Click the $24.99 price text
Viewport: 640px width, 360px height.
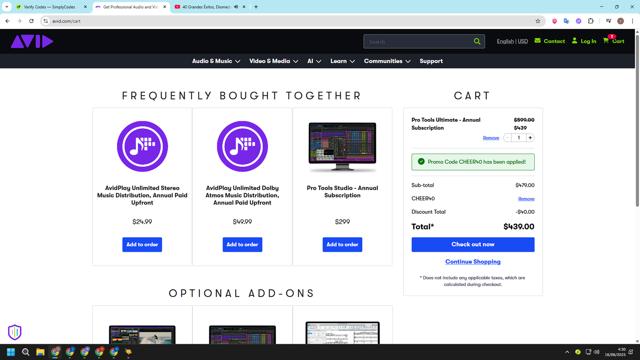pos(142,221)
